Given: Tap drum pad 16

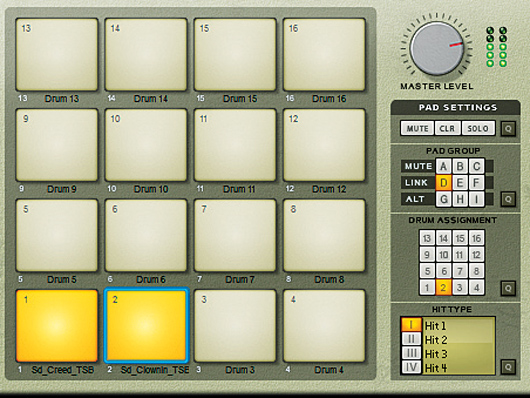Looking at the screenshot, I should tap(324, 54).
